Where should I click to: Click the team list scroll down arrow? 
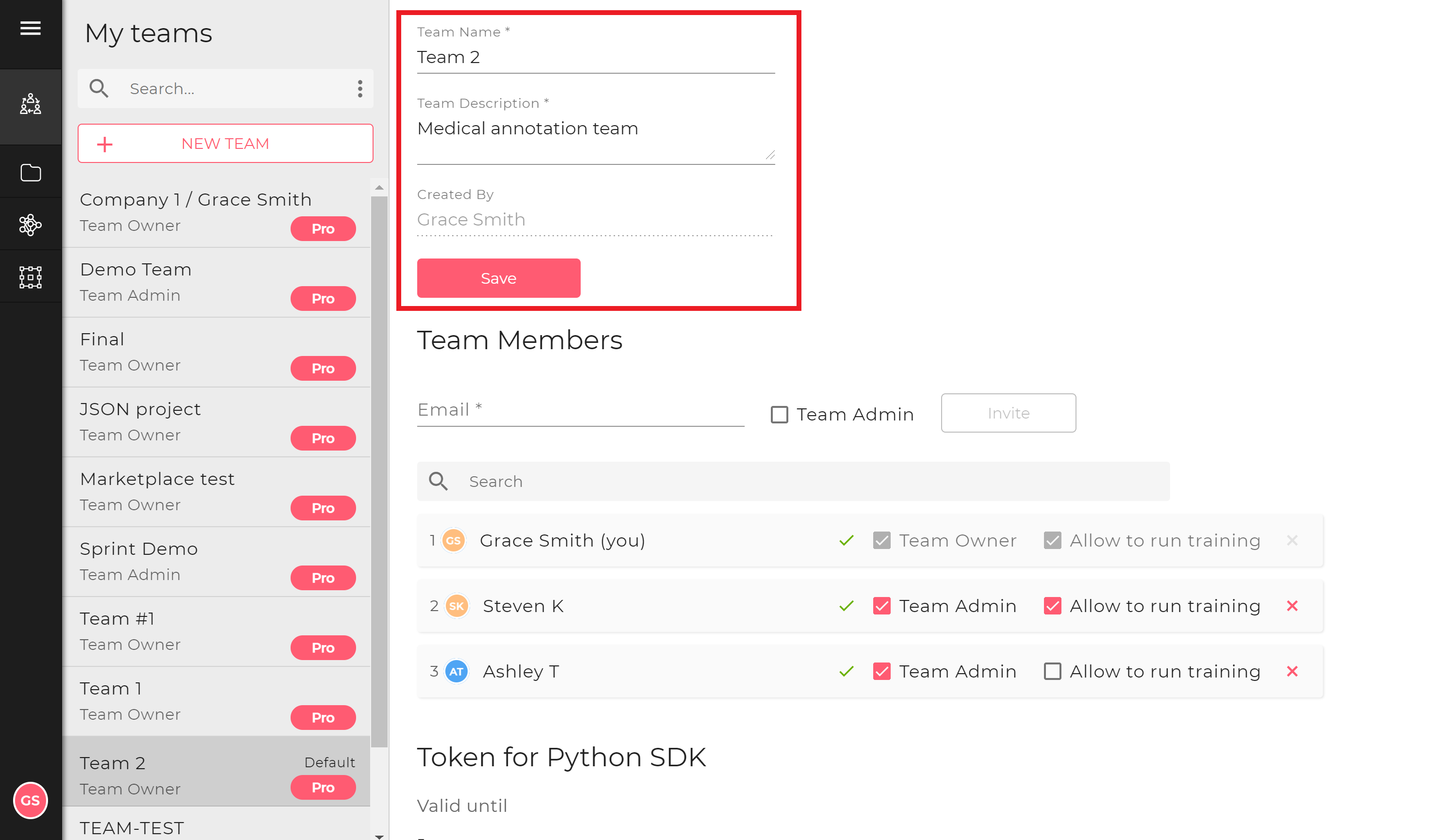pyautogui.click(x=379, y=836)
